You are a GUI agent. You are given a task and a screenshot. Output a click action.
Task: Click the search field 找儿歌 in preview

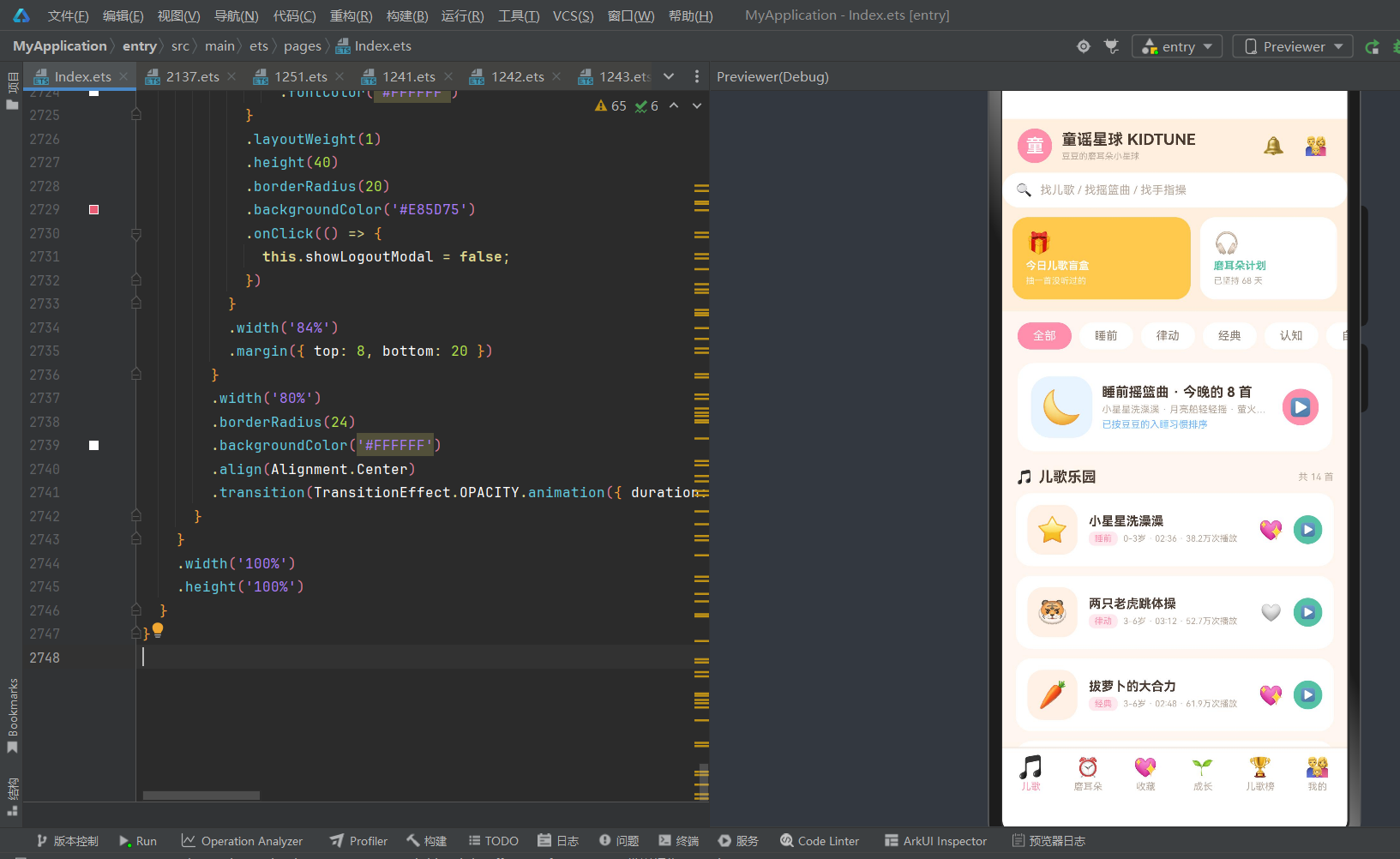tap(1174, 190)
